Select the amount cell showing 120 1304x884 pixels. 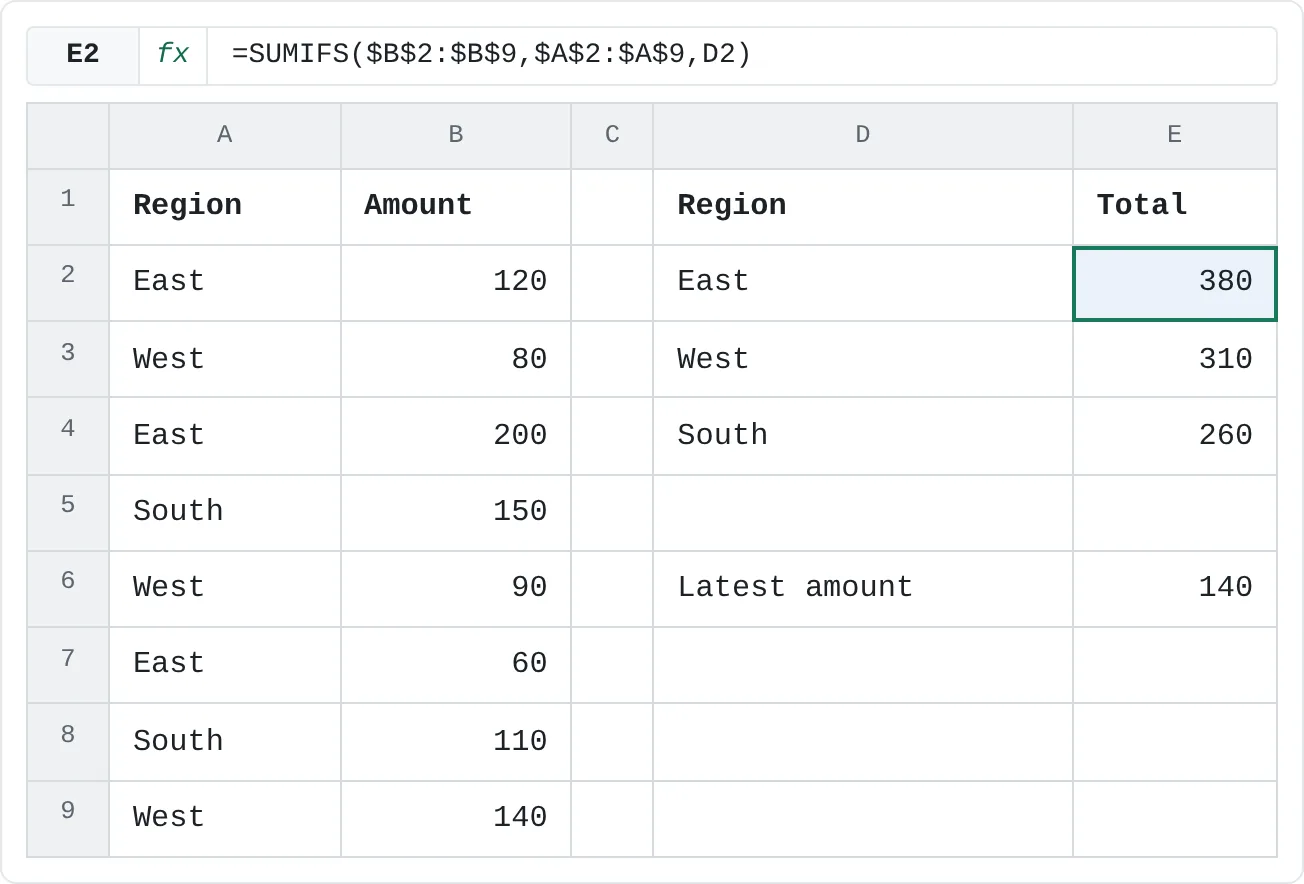point(456,283)
